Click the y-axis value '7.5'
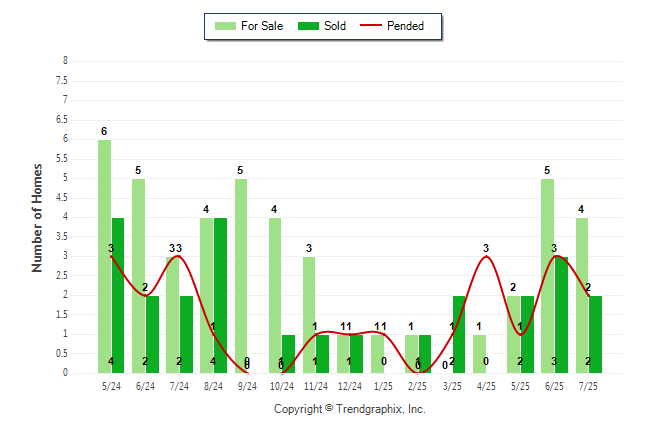 coord(62,80)
